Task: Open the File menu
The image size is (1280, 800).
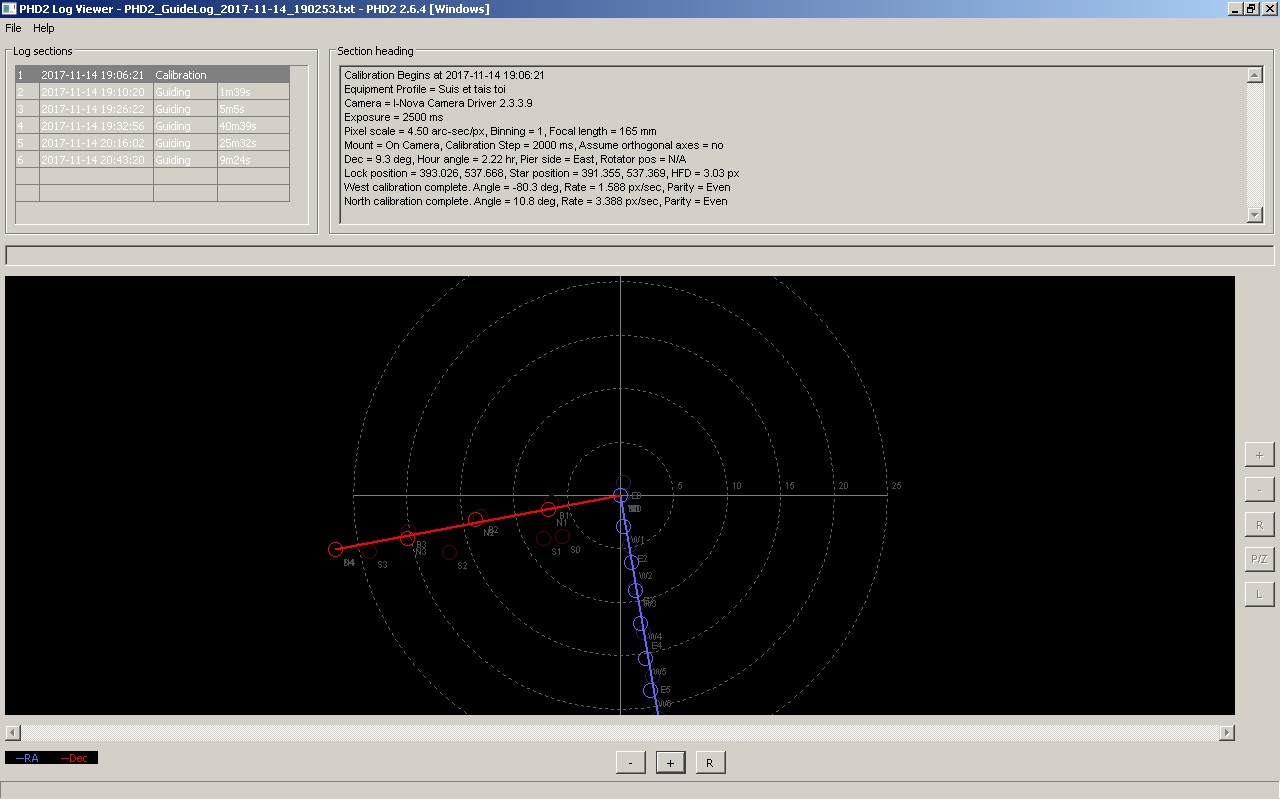Action: pyautogui.click(x=13, y=28)
